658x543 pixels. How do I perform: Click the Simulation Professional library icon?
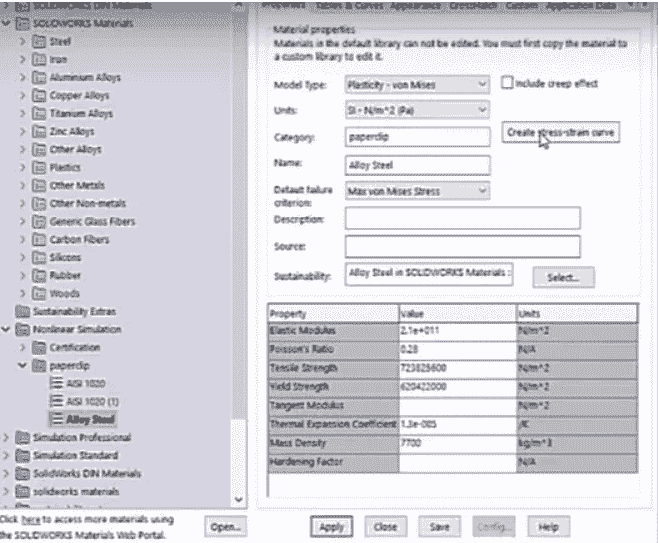23,437
